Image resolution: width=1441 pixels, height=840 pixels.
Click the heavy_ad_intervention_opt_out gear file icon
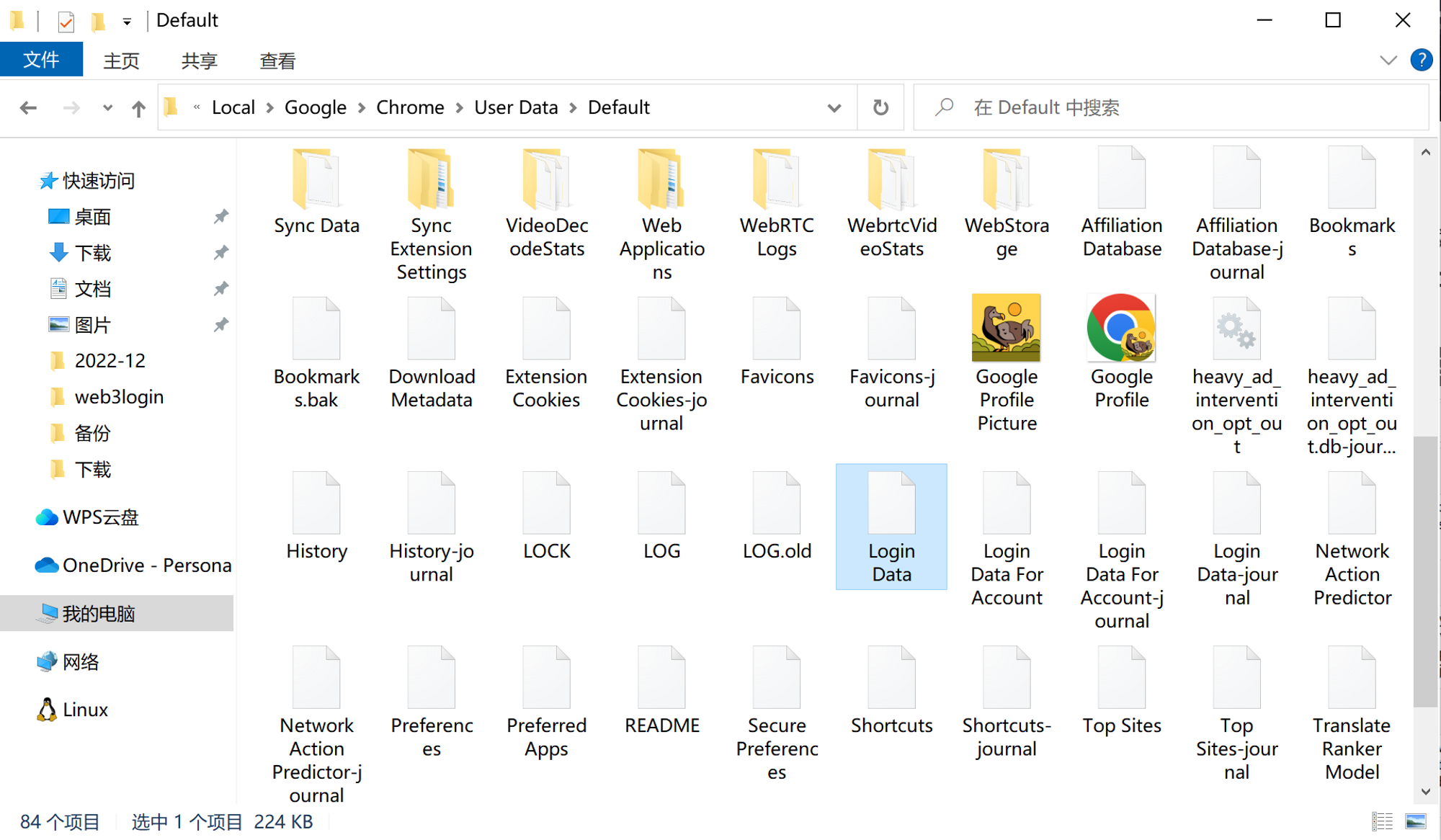1236,329
